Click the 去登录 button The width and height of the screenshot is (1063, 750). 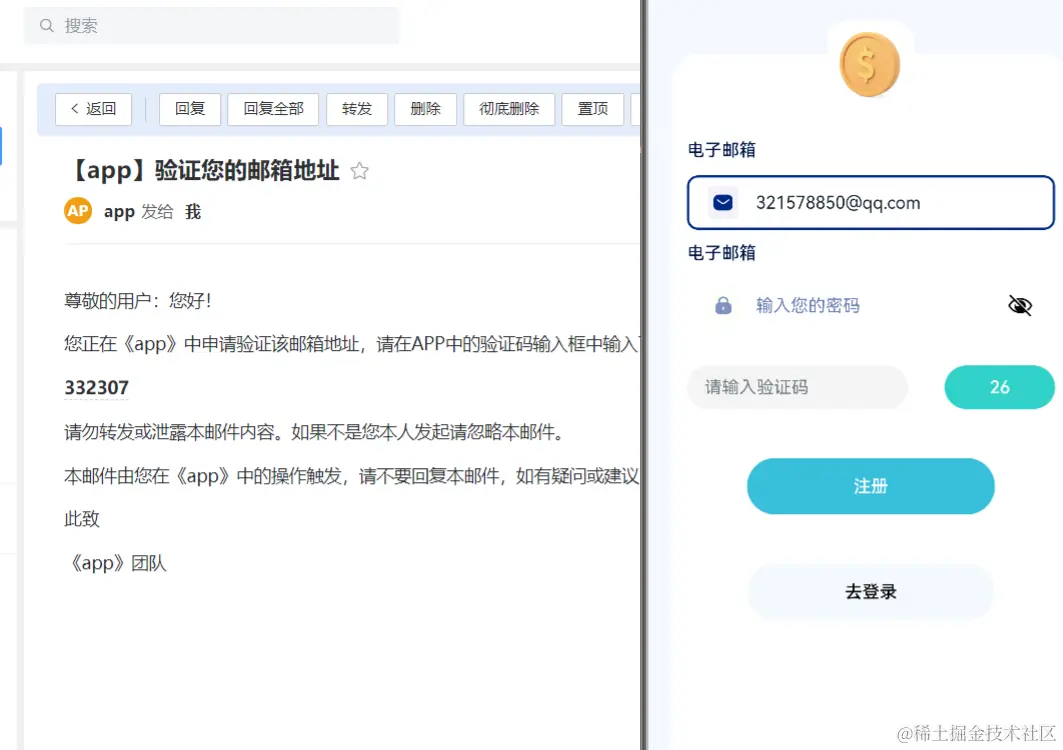pos(870,591)
